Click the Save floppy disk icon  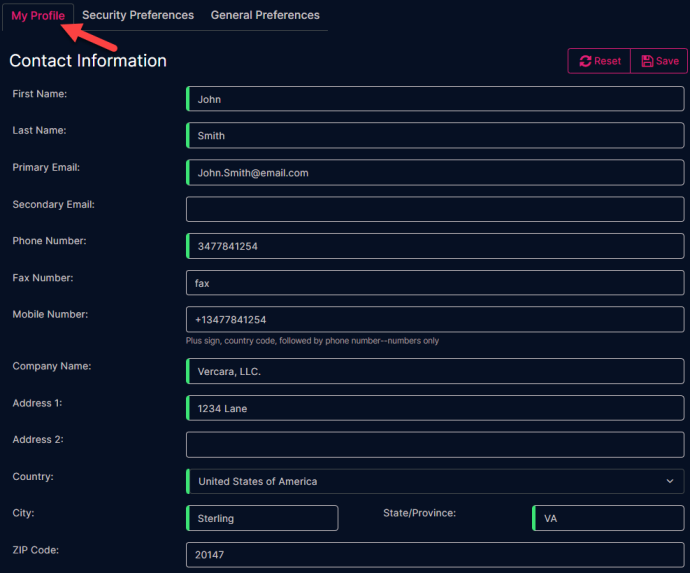[647, 61]
